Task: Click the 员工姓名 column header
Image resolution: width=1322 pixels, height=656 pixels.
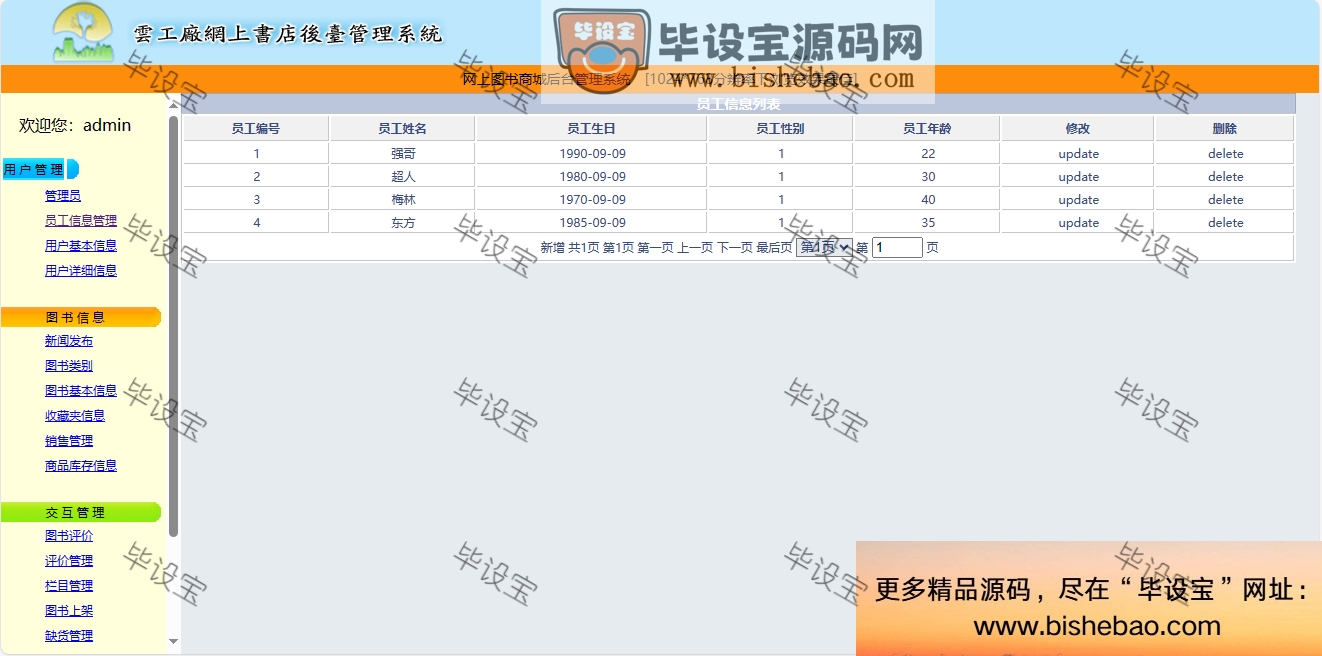Action: coord(402,129)
